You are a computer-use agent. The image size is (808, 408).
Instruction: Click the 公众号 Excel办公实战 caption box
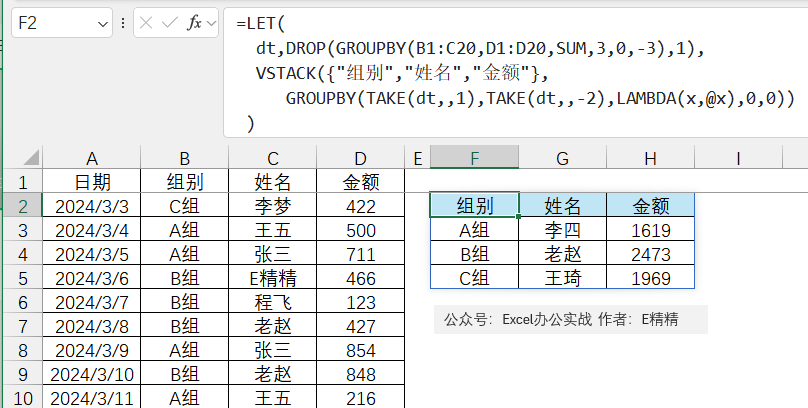point(571,319)
